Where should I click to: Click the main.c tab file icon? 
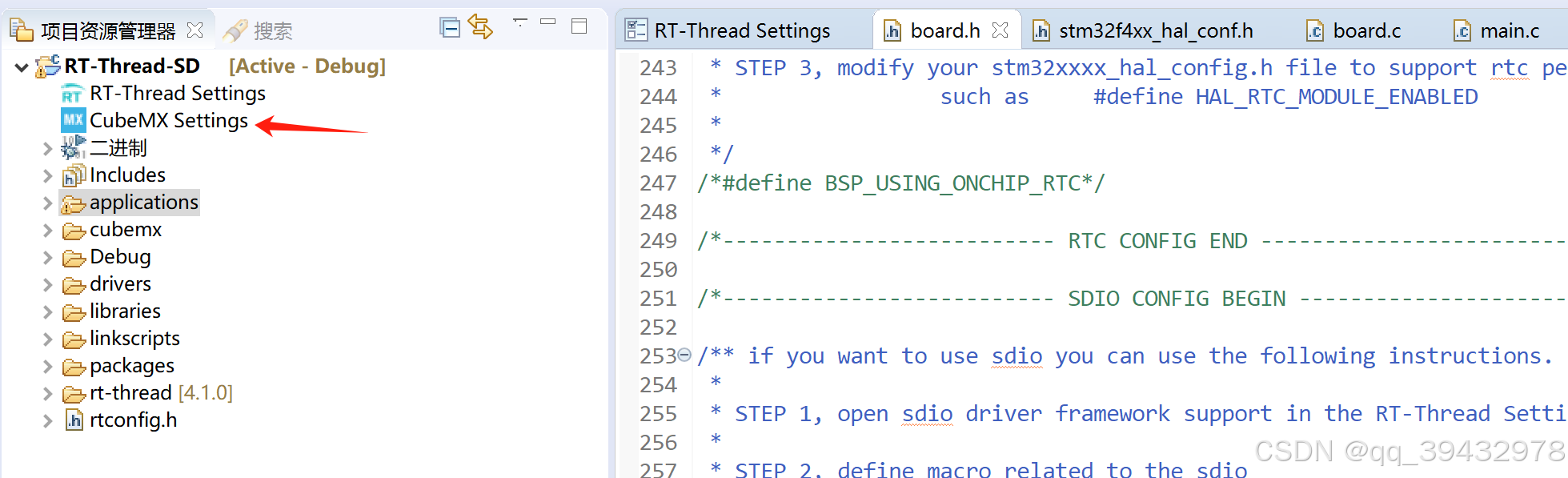(x=1462, y=30)
